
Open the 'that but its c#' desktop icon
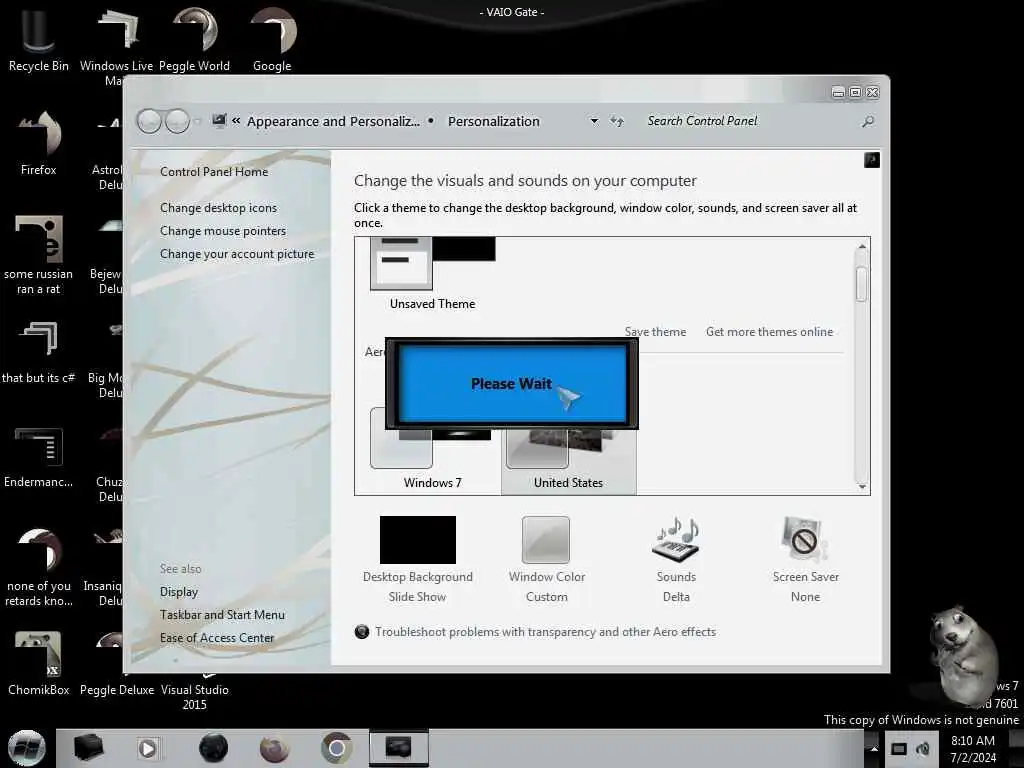coord(38,353)
